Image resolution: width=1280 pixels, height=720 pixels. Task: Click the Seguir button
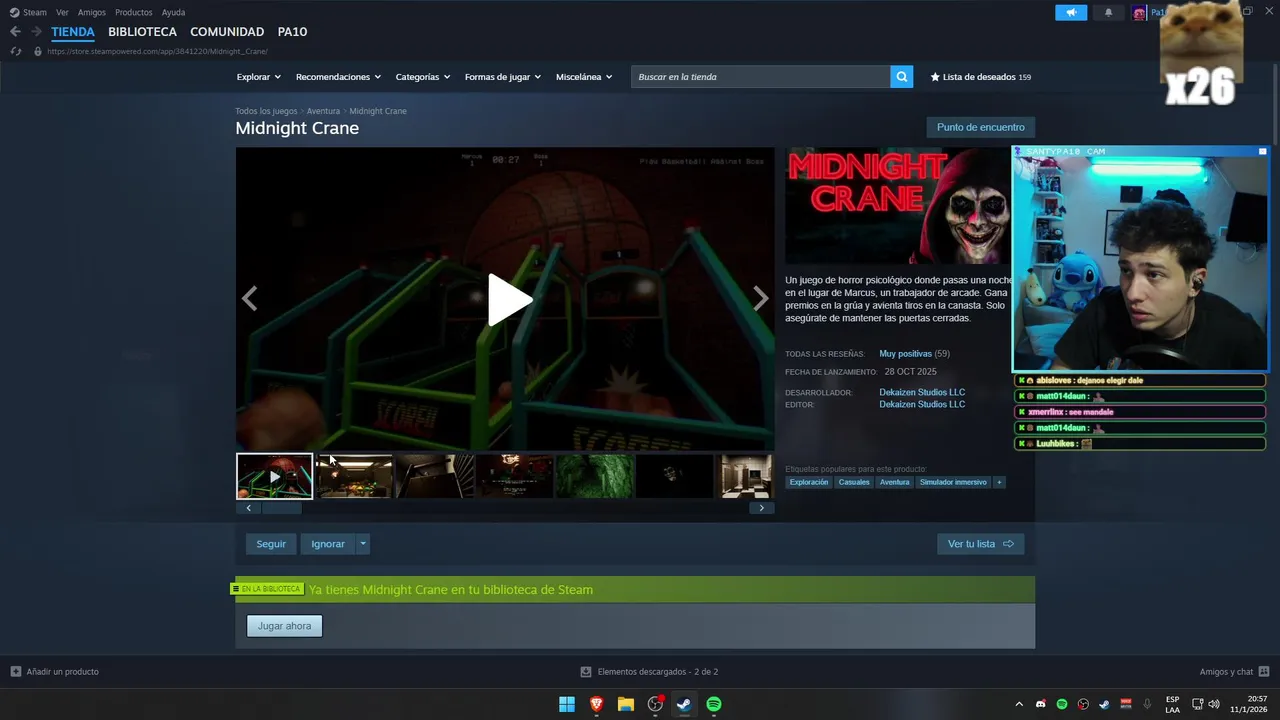271,544
